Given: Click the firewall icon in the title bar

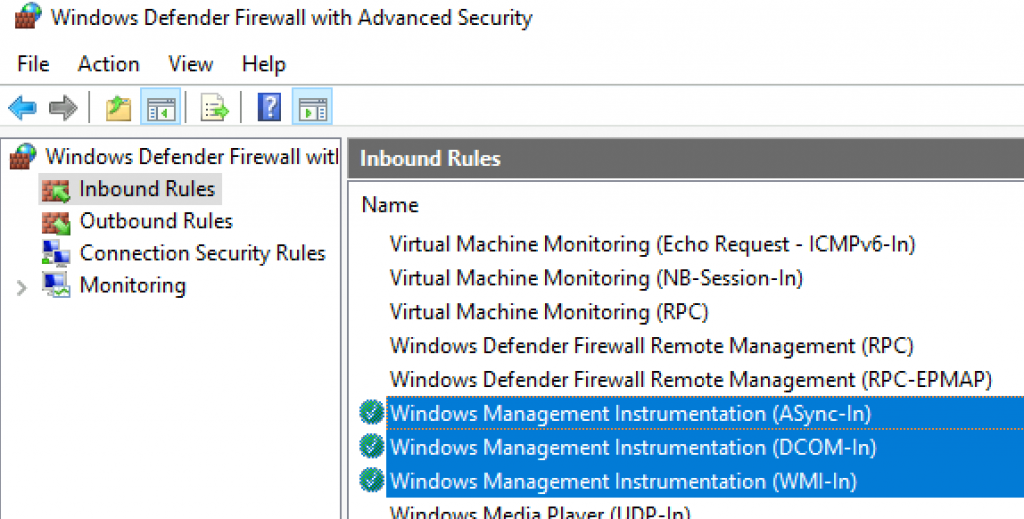Looking at the screenshot, I should (x=27, y=16).
